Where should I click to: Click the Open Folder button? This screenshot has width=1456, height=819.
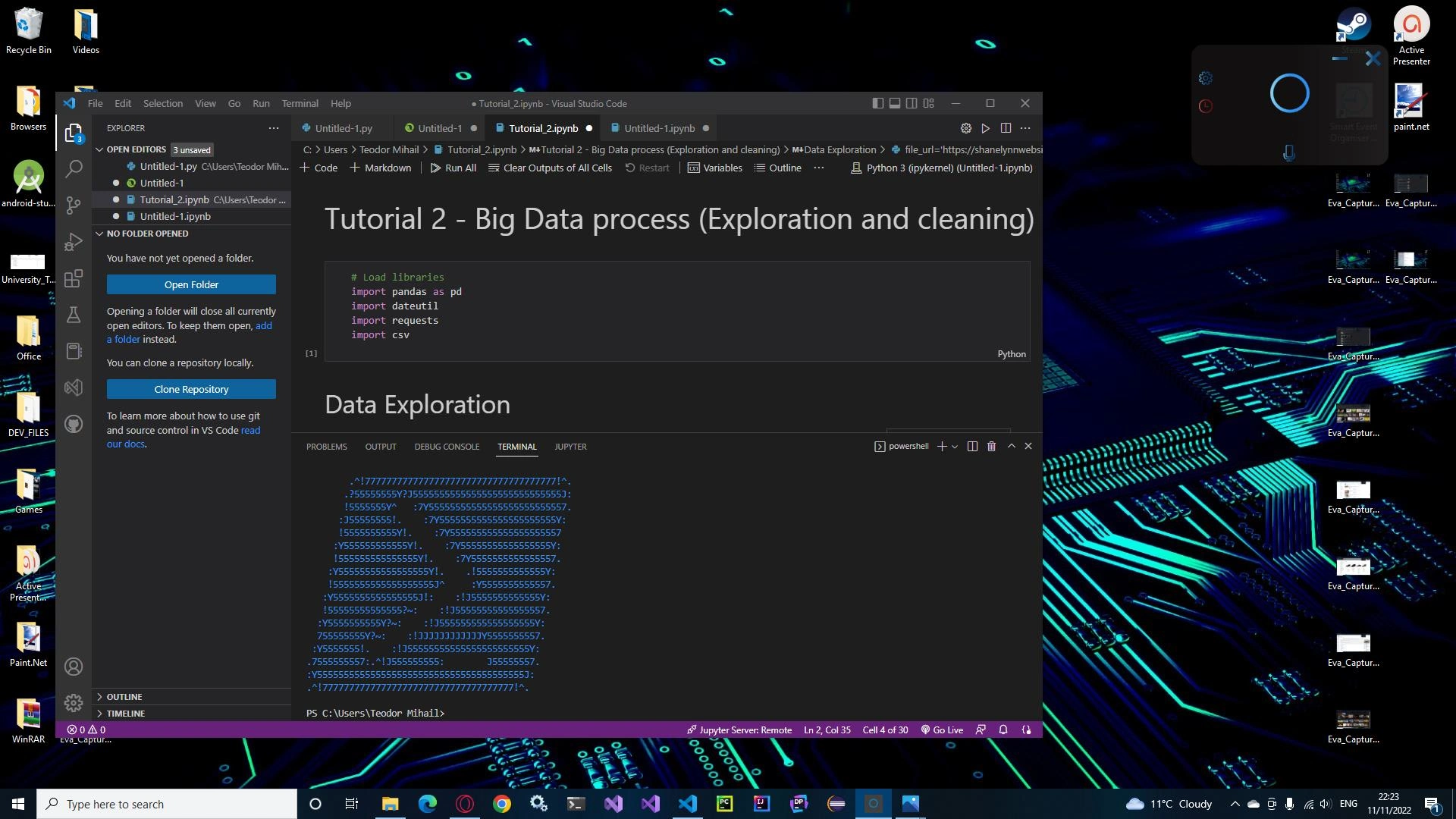tap(191, 284)
